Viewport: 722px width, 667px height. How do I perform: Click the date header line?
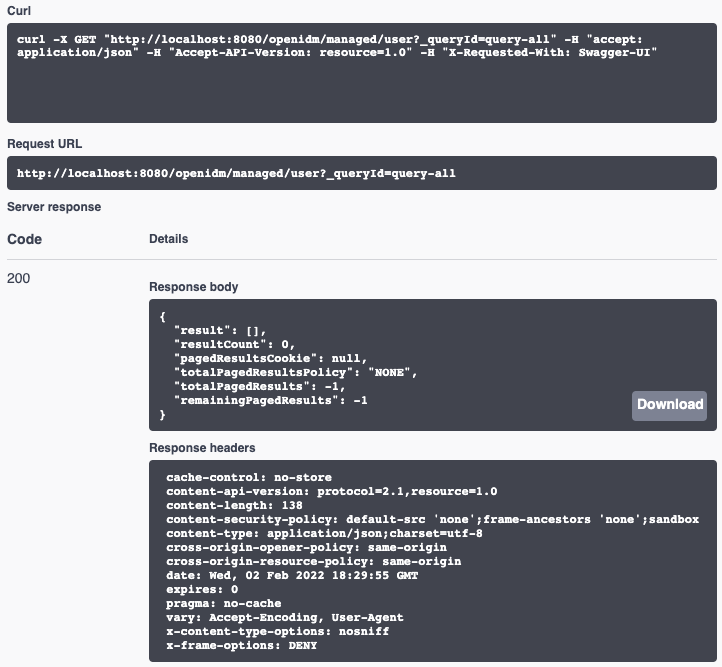tap(292, 575)
